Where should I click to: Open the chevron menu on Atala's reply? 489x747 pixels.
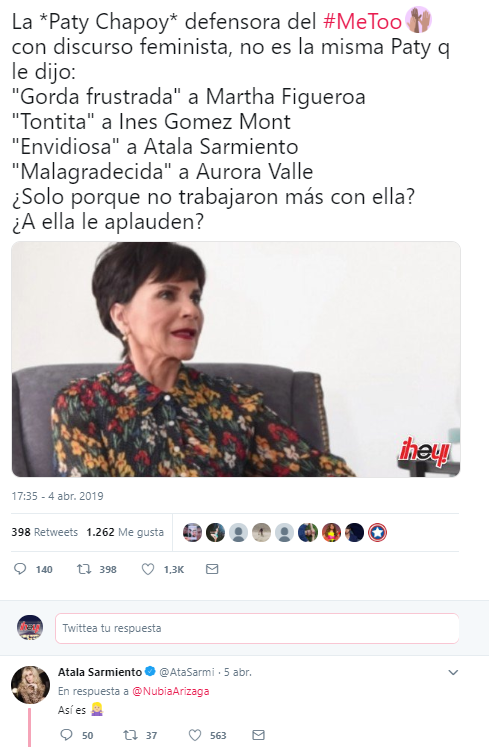click(453, 672)
